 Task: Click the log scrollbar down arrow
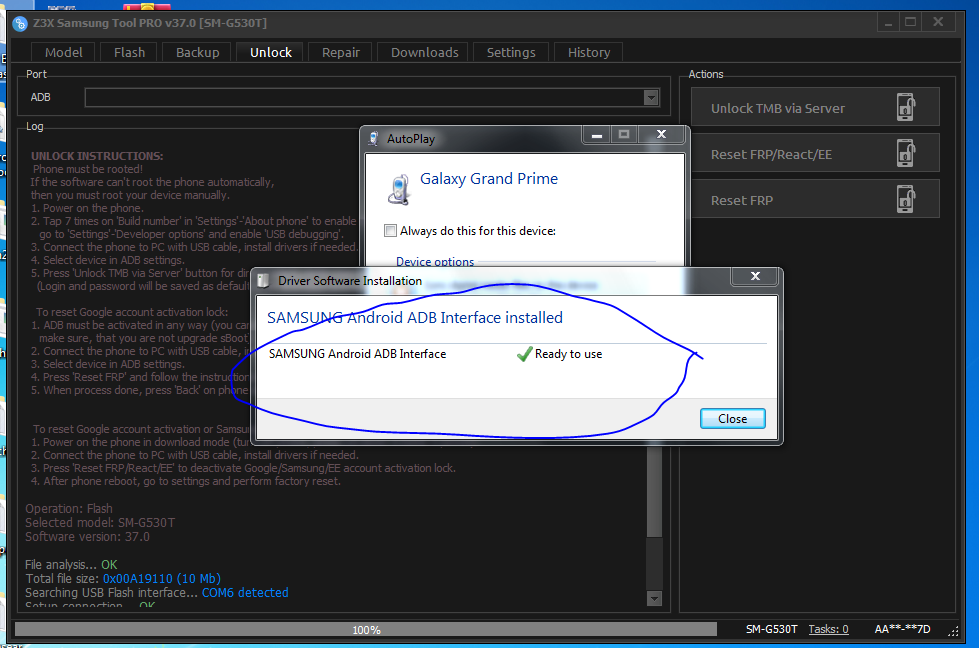point(654,599)
